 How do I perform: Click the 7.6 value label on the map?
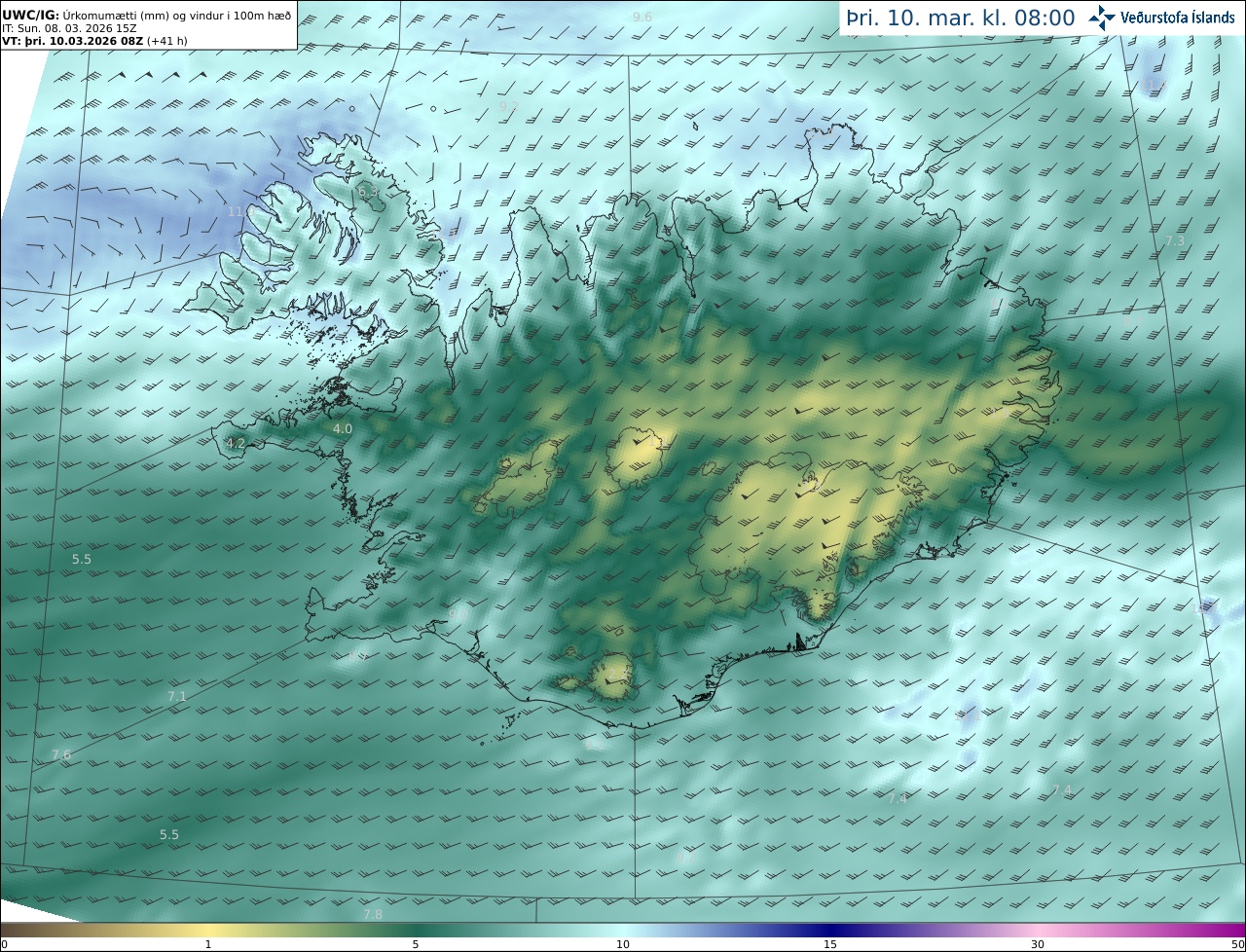point(61,755)
